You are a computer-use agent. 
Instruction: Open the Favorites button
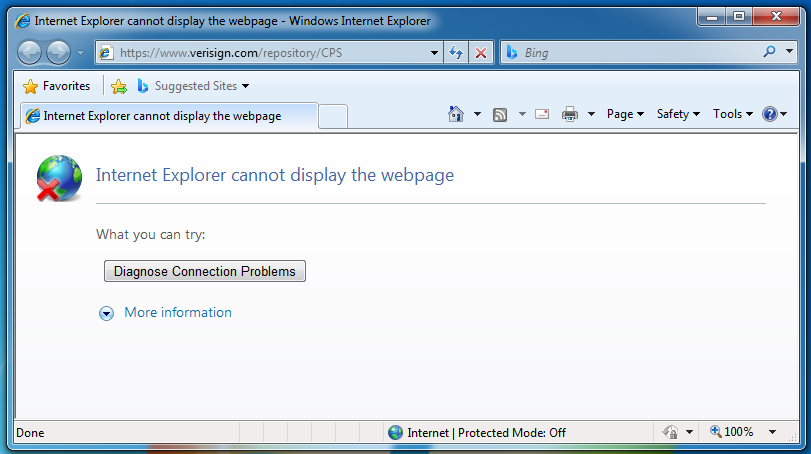[57, 86]
